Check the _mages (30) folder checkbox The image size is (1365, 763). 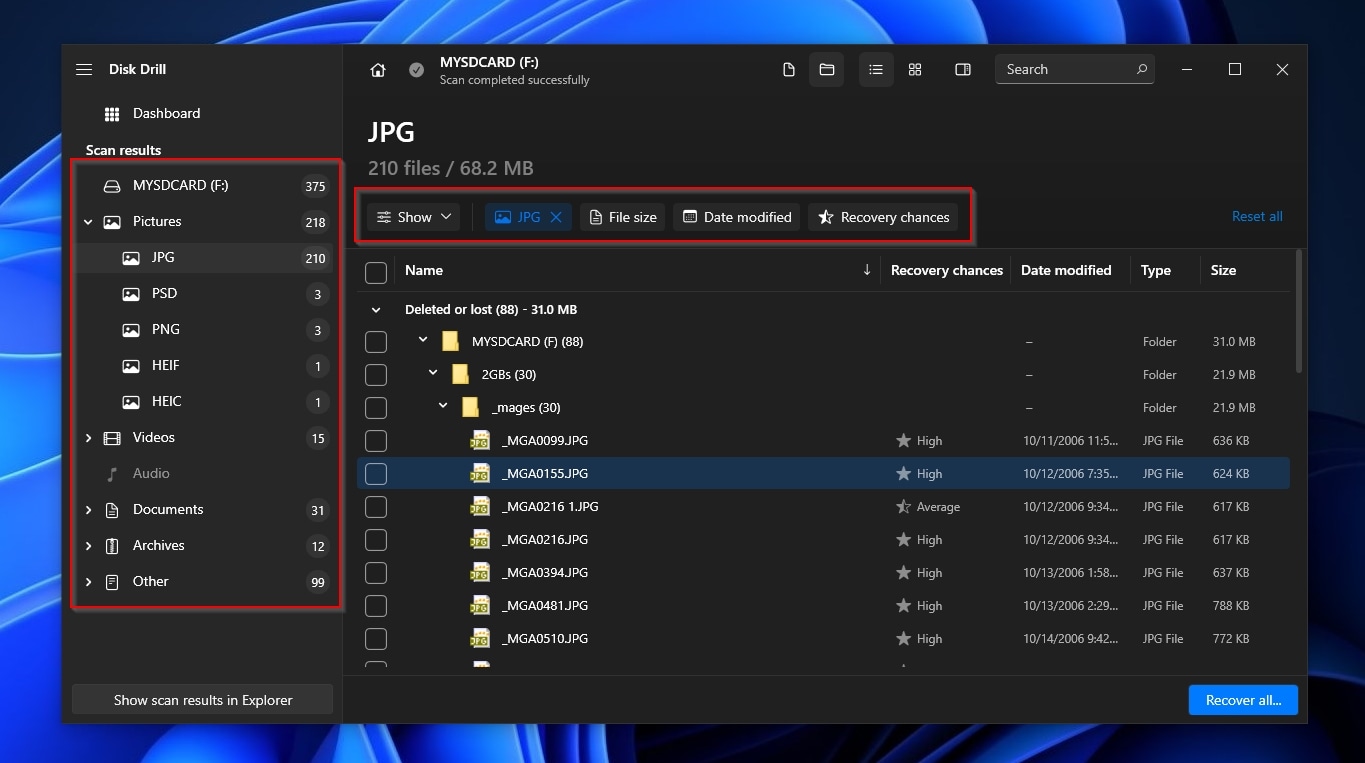click(376, 408)
